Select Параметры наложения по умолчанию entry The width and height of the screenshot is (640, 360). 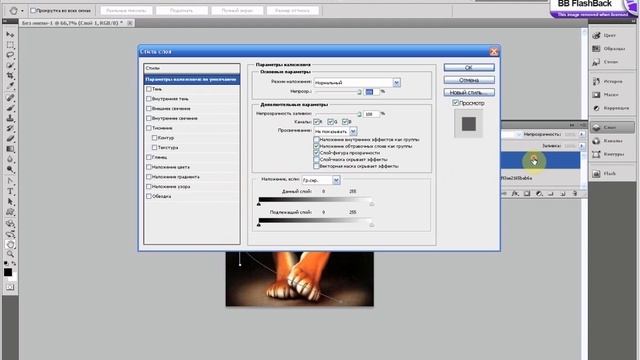(x=191, y=79)
